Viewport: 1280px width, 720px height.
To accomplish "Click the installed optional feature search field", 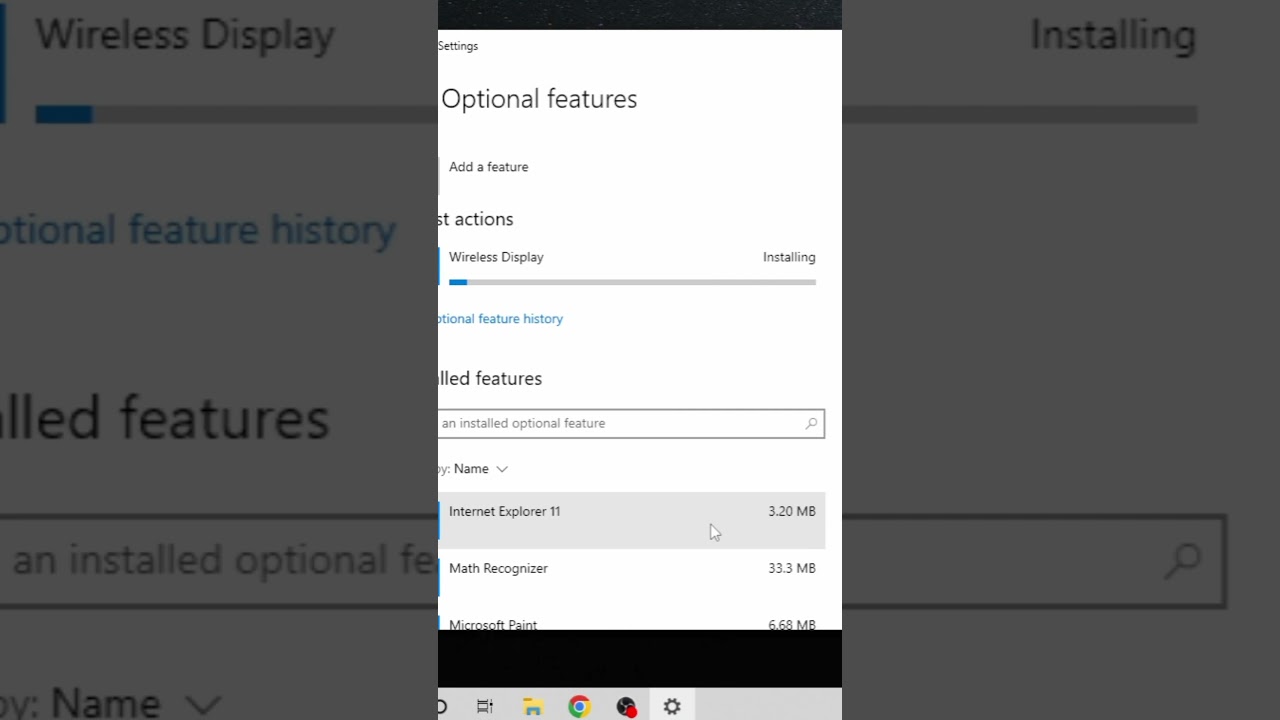I will [x=631, y=424].
